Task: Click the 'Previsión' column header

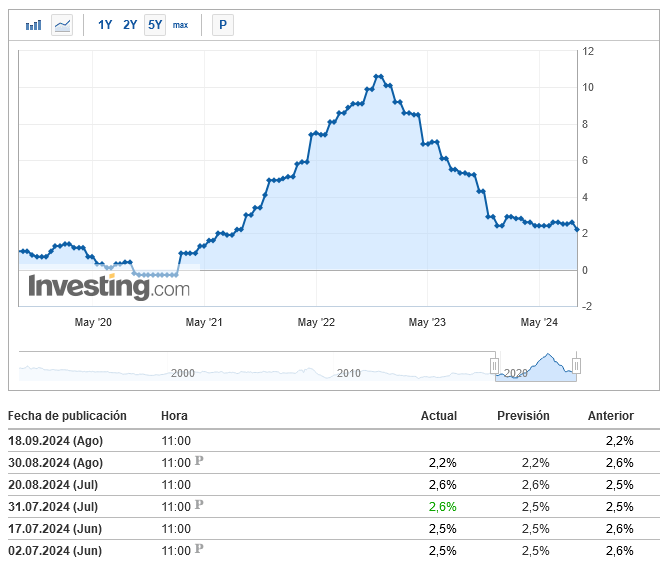Action: (523, 416)
